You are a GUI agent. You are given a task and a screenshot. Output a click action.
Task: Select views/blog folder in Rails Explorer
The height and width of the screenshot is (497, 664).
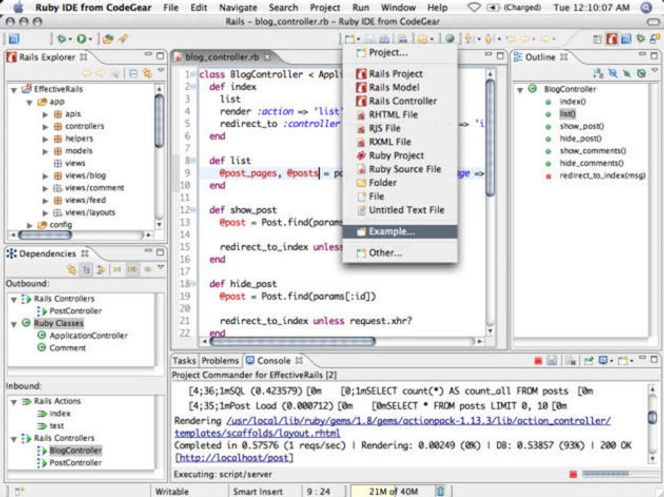[85, 176]
